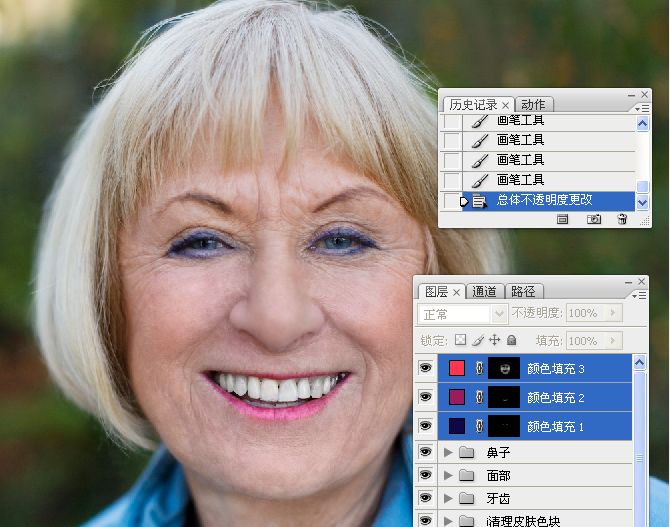Switch to the 通道 tab
This screenshot has width=670, height=527.
pyautogui.click(x=484, y=292)
